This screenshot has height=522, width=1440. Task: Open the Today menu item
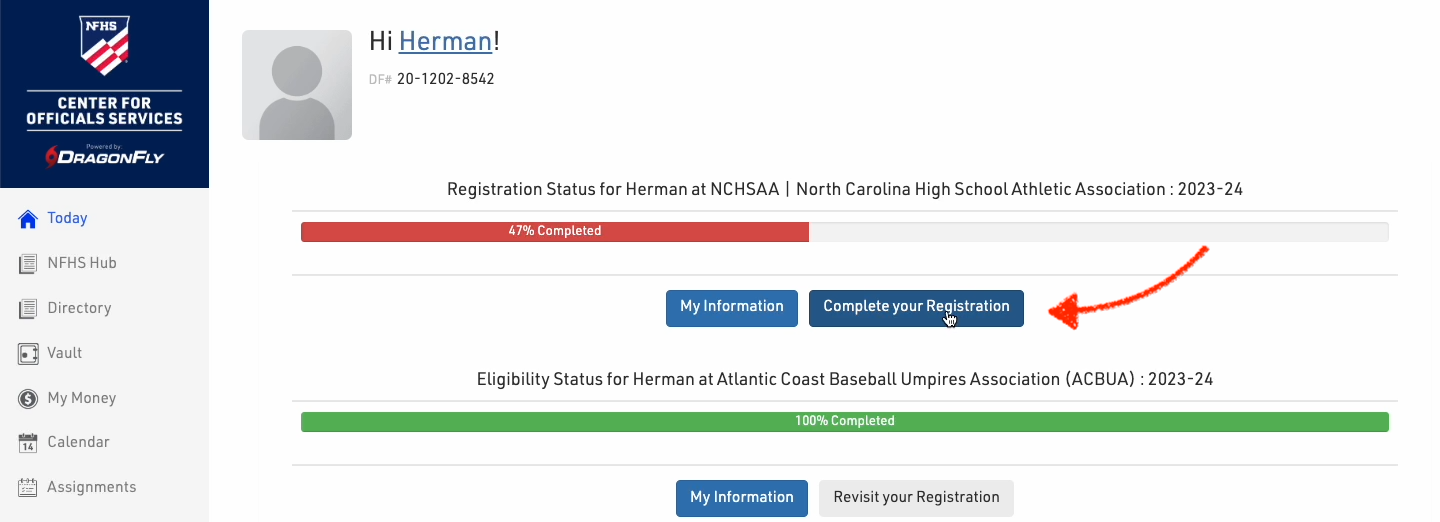[67, 218]
